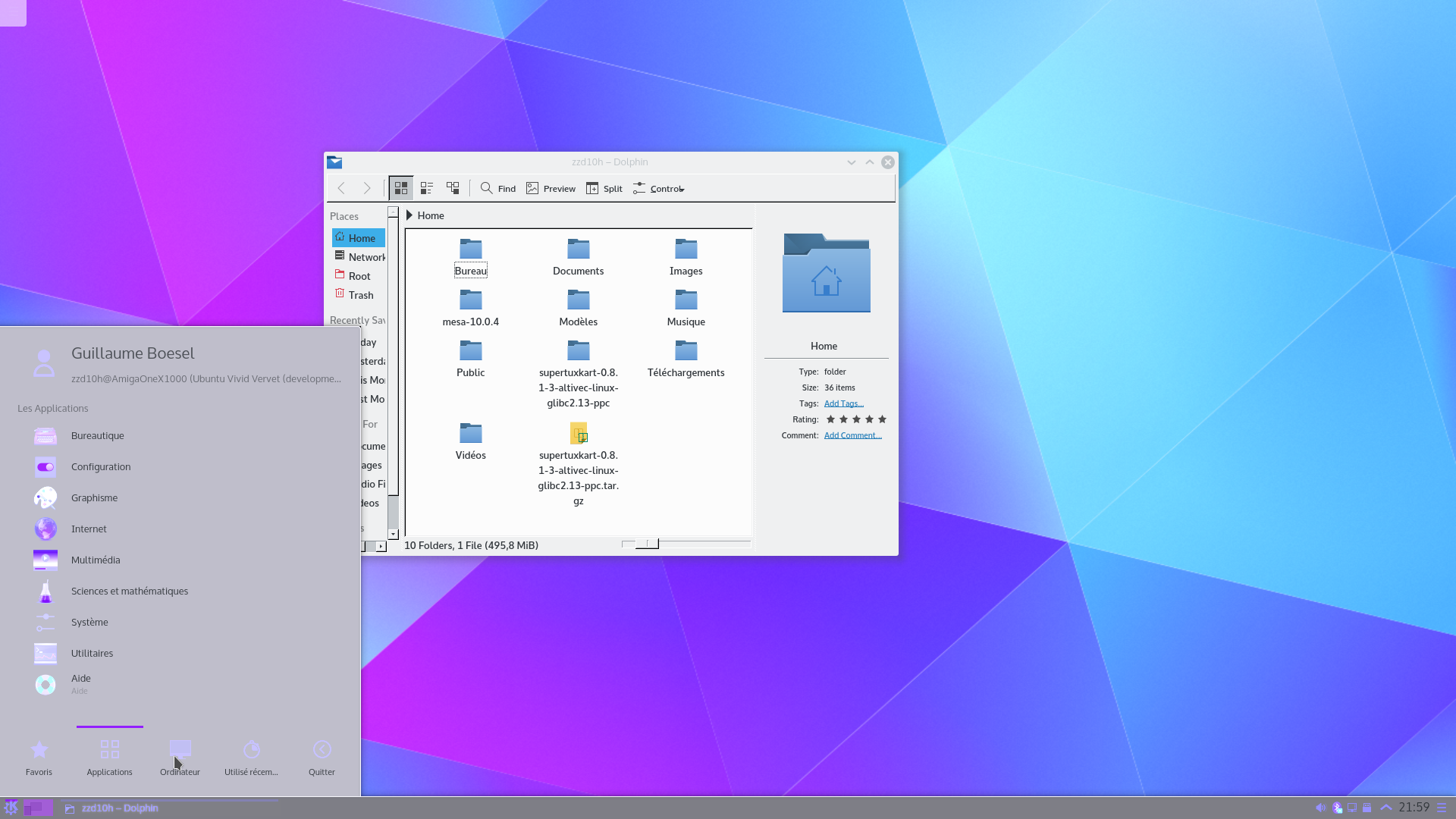Open the Ordinateur tab in launcher

coord(180,757)
